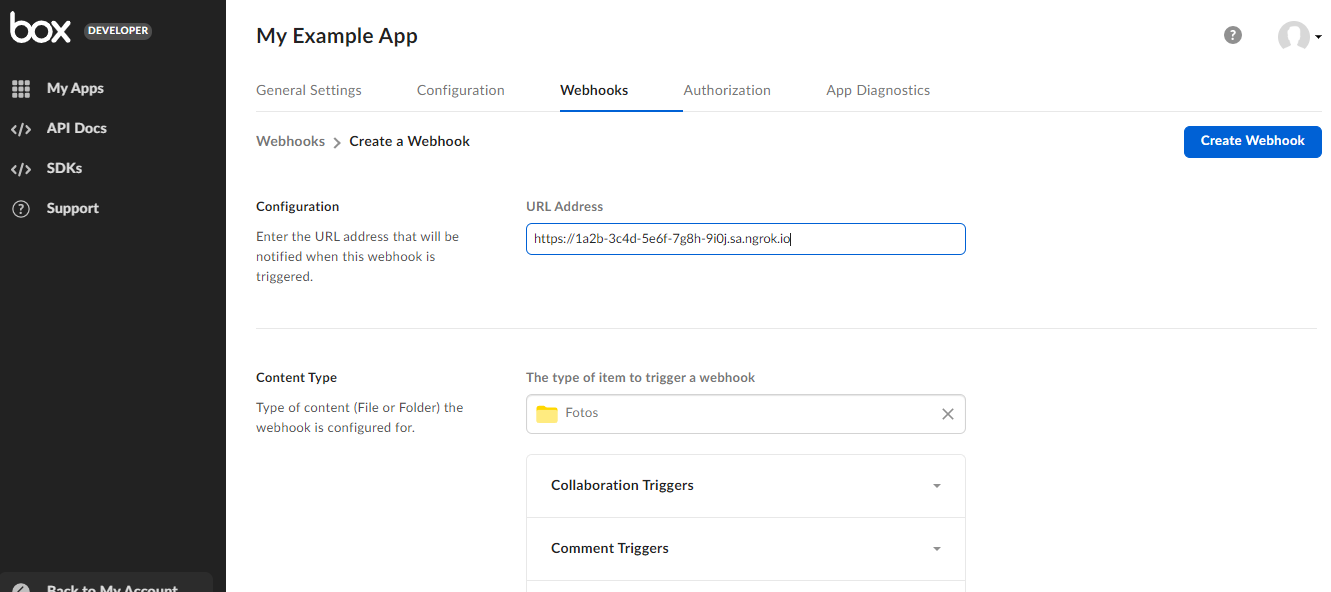Open dropdown caret beside user avatar
The image size is (1331, 592).
[x=1318, y=37]
